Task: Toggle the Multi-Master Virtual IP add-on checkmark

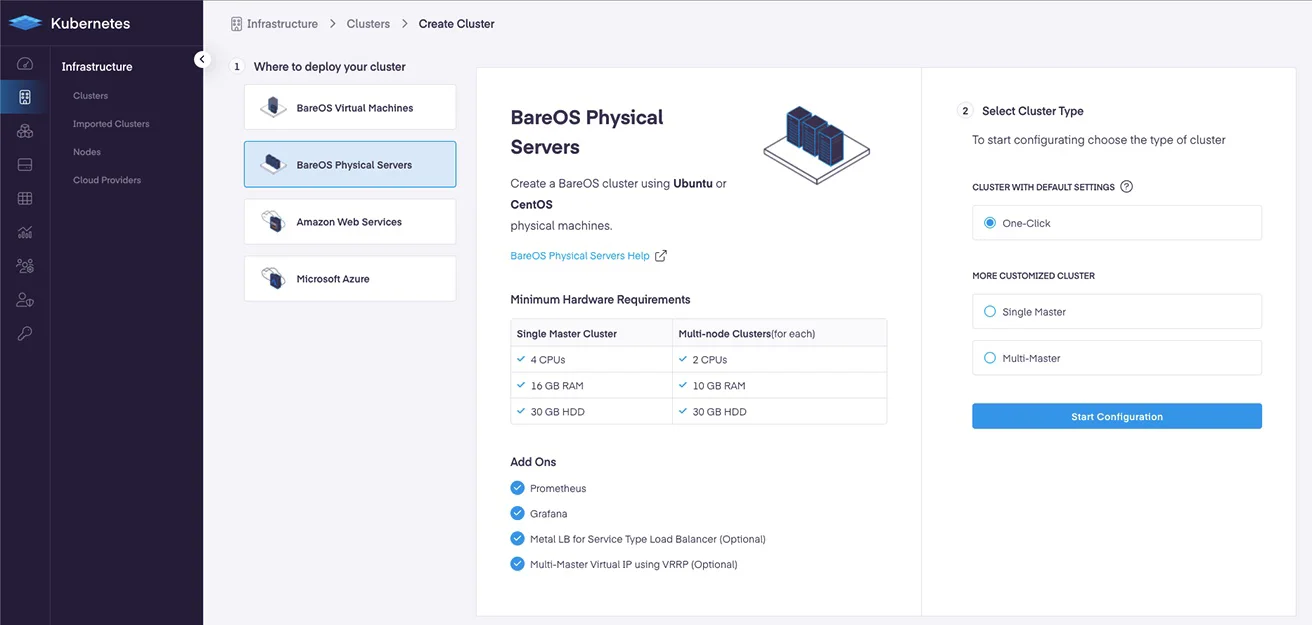Action: pos(517,564)
